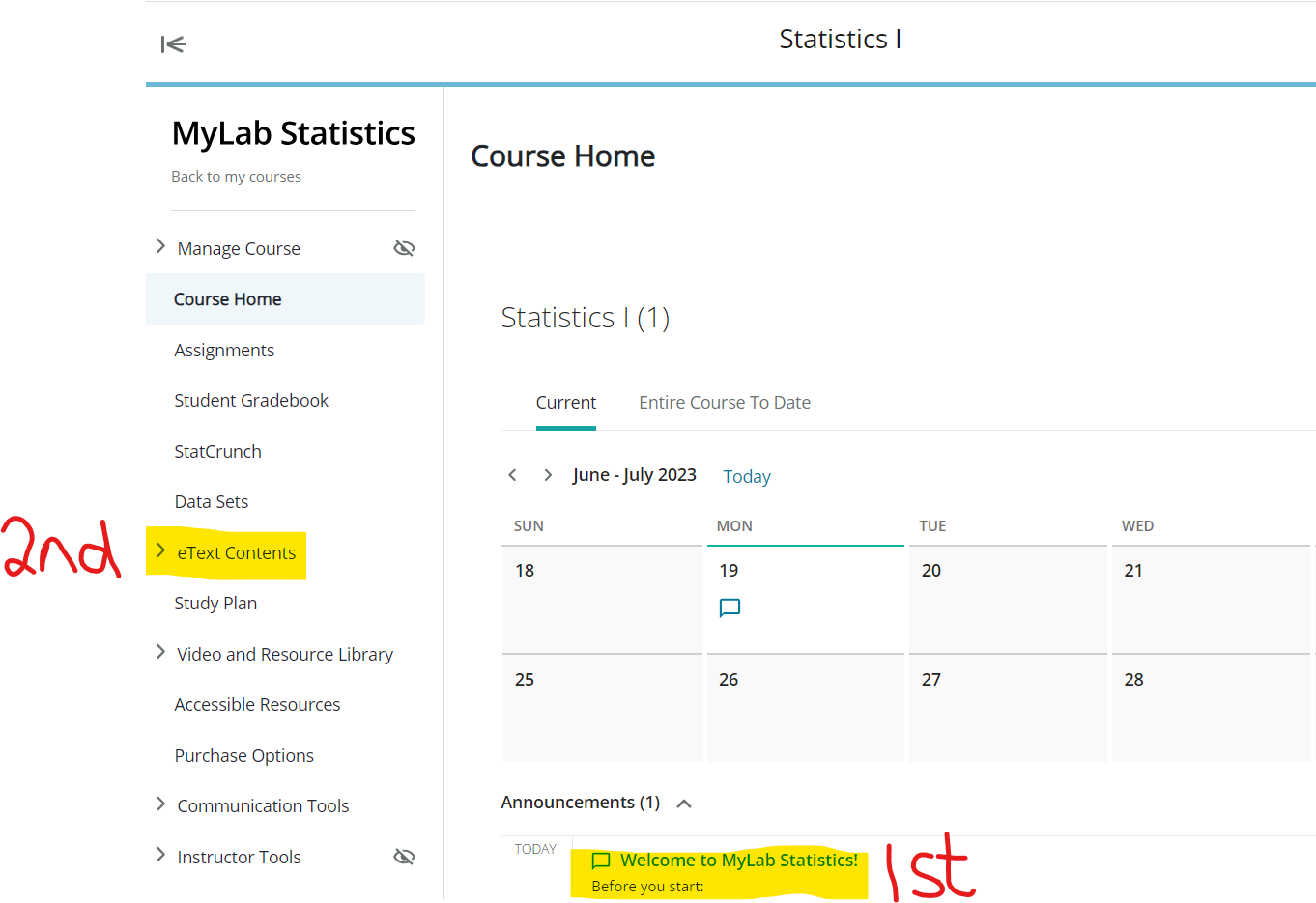Open Assignments in the sidebar
Image resolution: width=1316 pixels, height=903 pixels.
[224, 351]
